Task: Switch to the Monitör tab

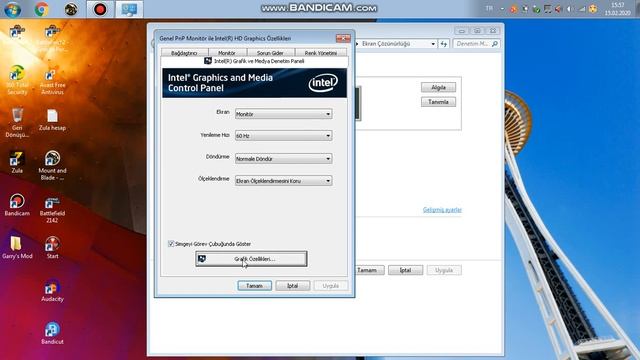Action: tap(227, 53)
